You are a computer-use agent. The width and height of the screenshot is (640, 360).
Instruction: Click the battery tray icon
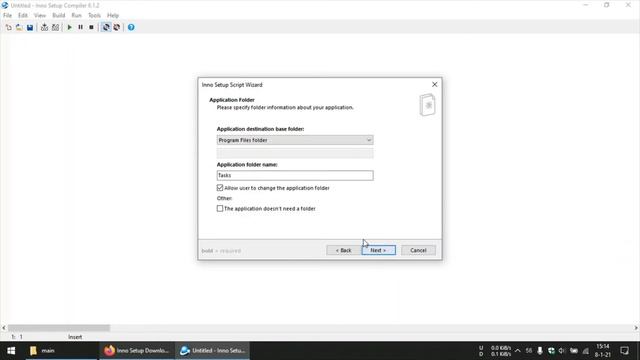pos(574,351)
